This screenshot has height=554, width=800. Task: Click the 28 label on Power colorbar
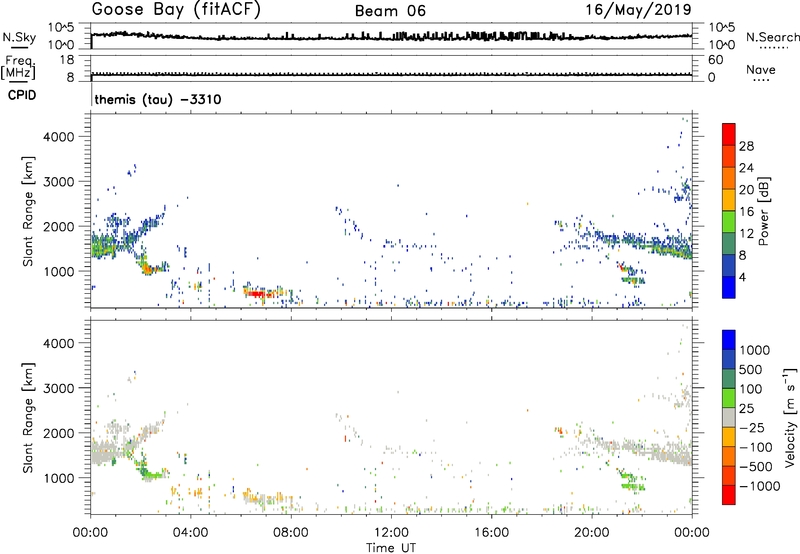point(746,146)
